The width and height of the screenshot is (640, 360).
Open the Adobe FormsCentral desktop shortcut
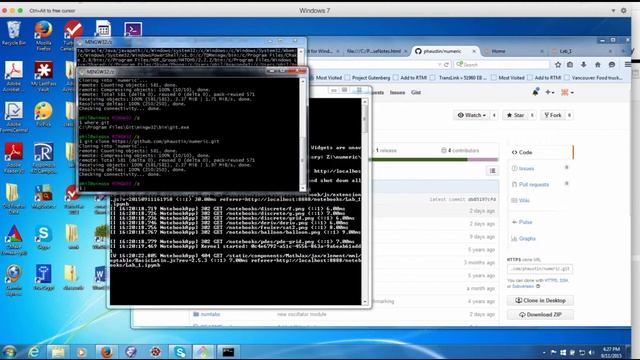click(x=13, y=116)
